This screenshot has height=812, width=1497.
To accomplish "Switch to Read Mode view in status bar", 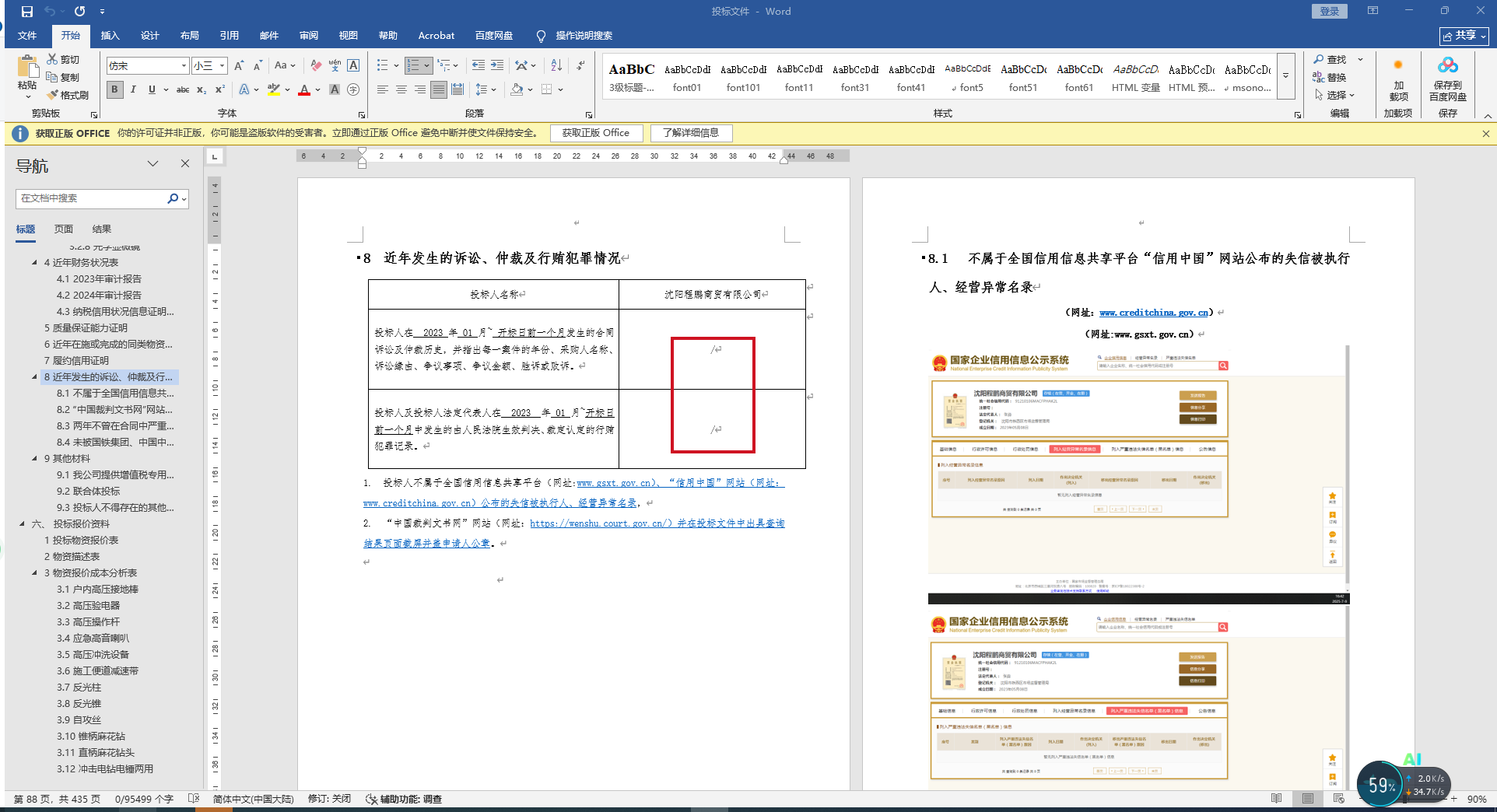I will (x=1276, y=799).
